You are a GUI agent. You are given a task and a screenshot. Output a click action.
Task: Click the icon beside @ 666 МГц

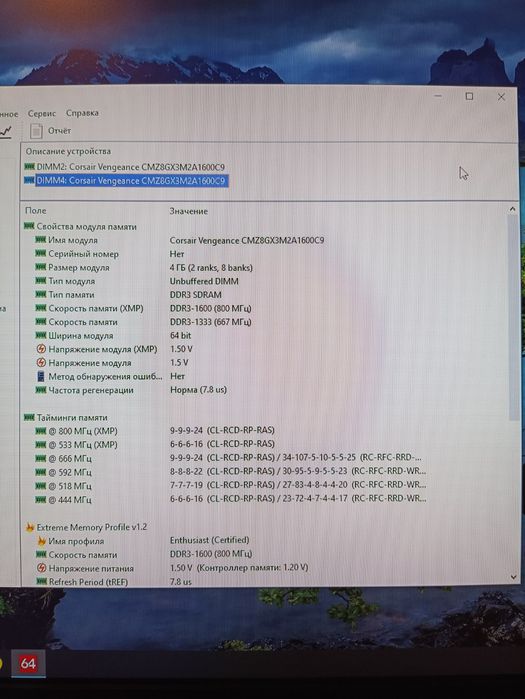tap(41, 458)
